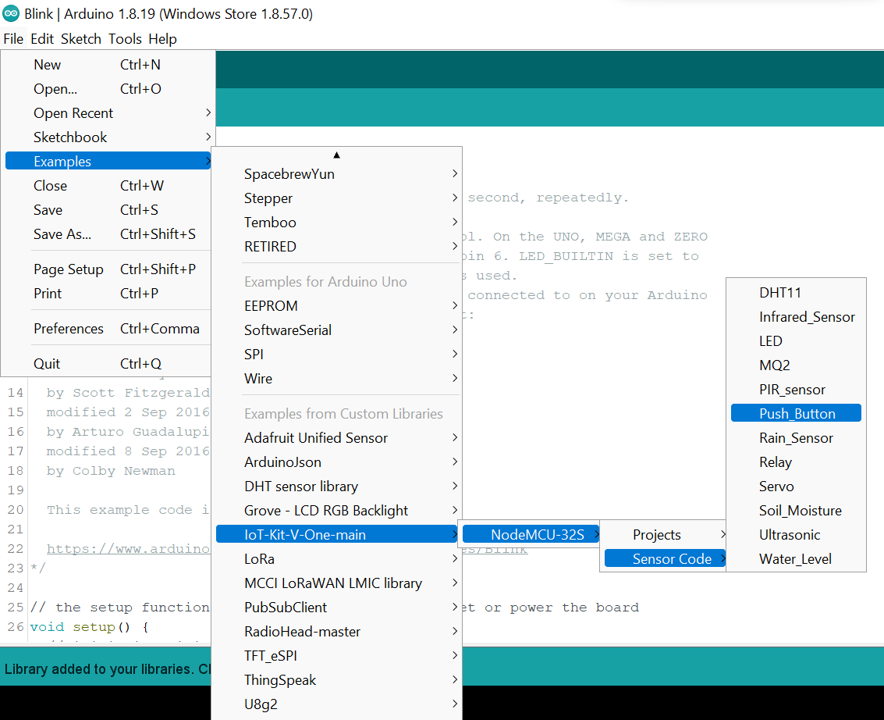884x720 pixels.
Task: Click the arduino.cc link in code comment
Action: tap(128, 549)
